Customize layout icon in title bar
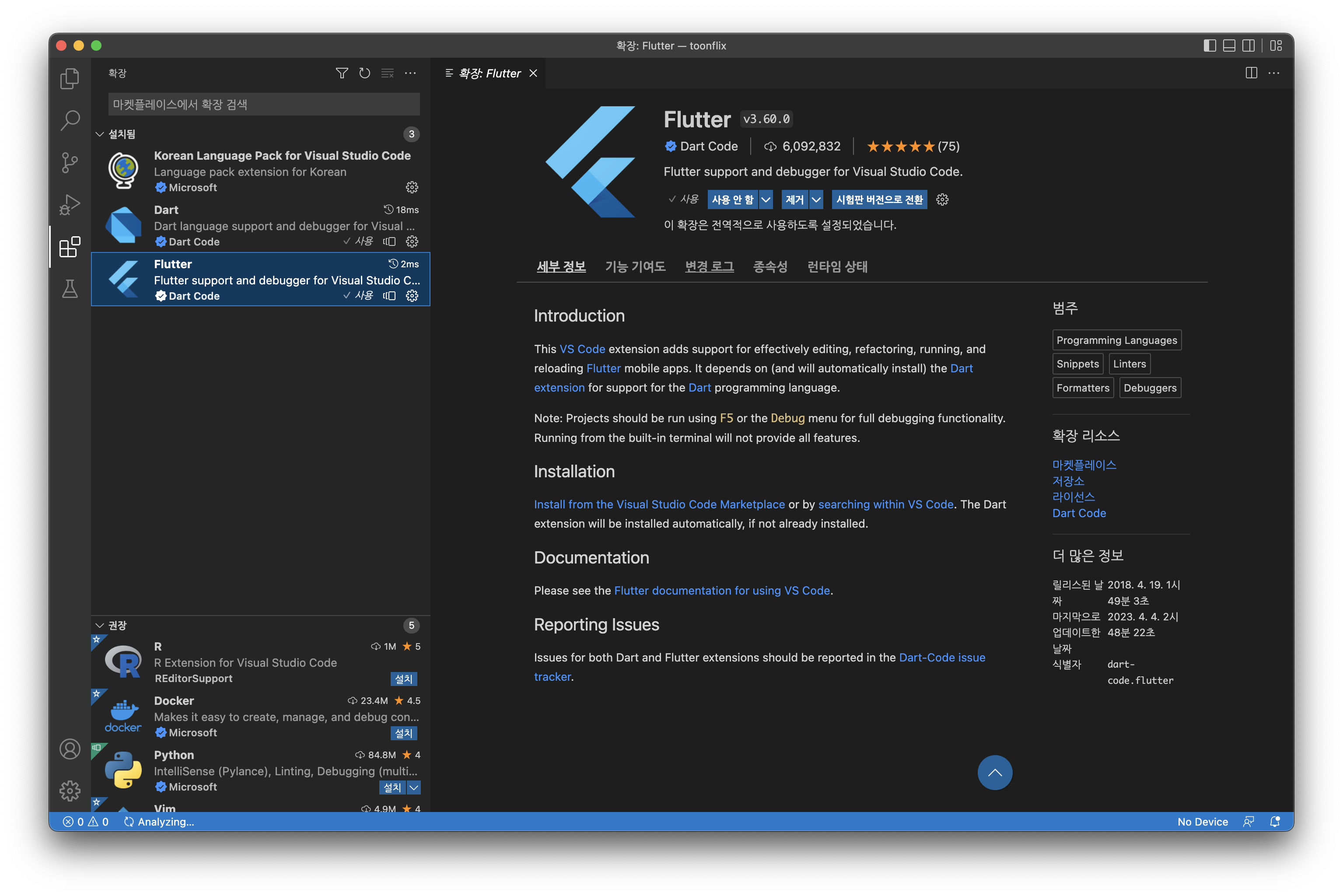The height and width of the screenshot is (896, 1343). pos(1276,45)
